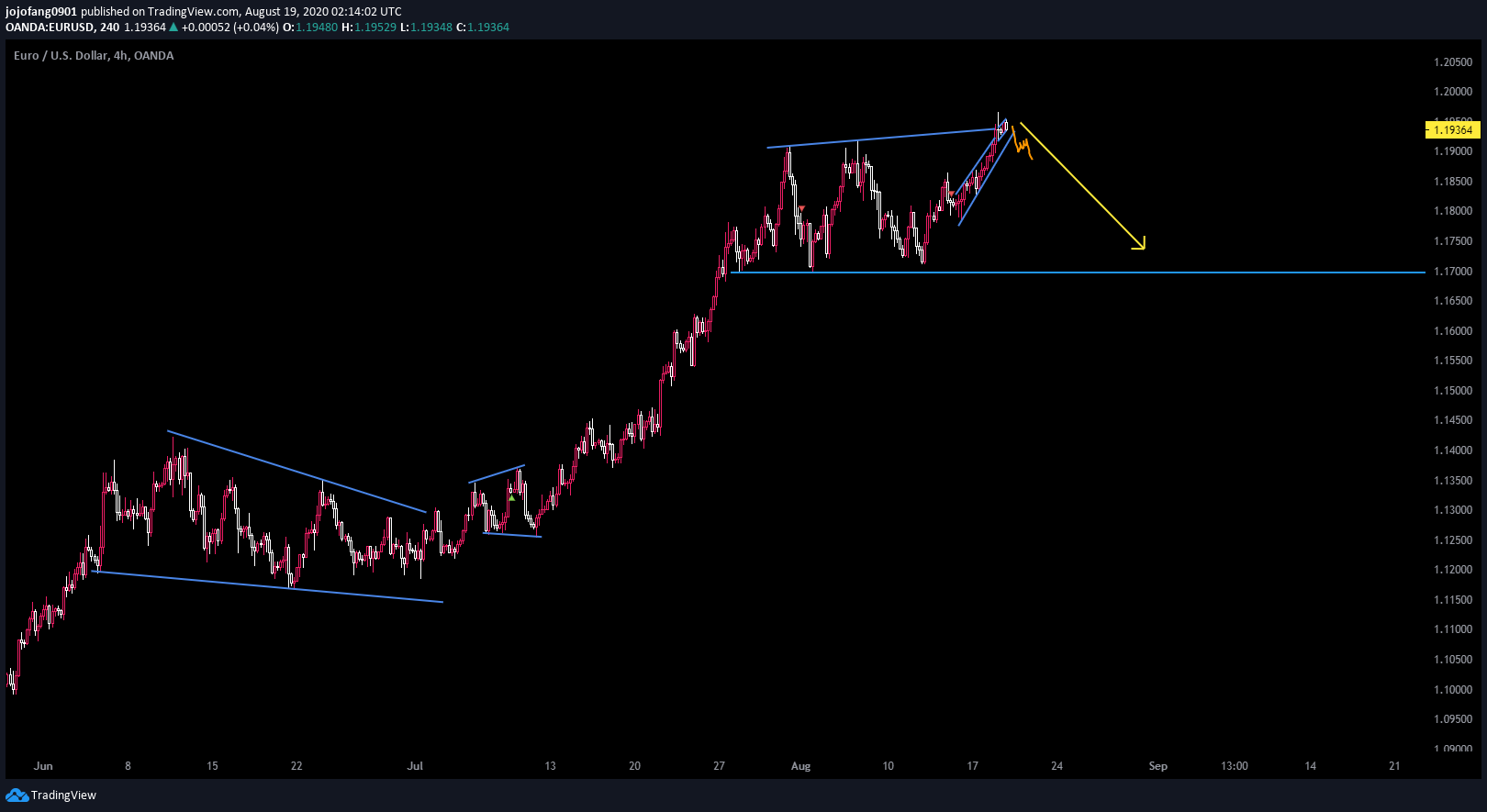Click the 1.10000 price axis label

(1453, 690)
